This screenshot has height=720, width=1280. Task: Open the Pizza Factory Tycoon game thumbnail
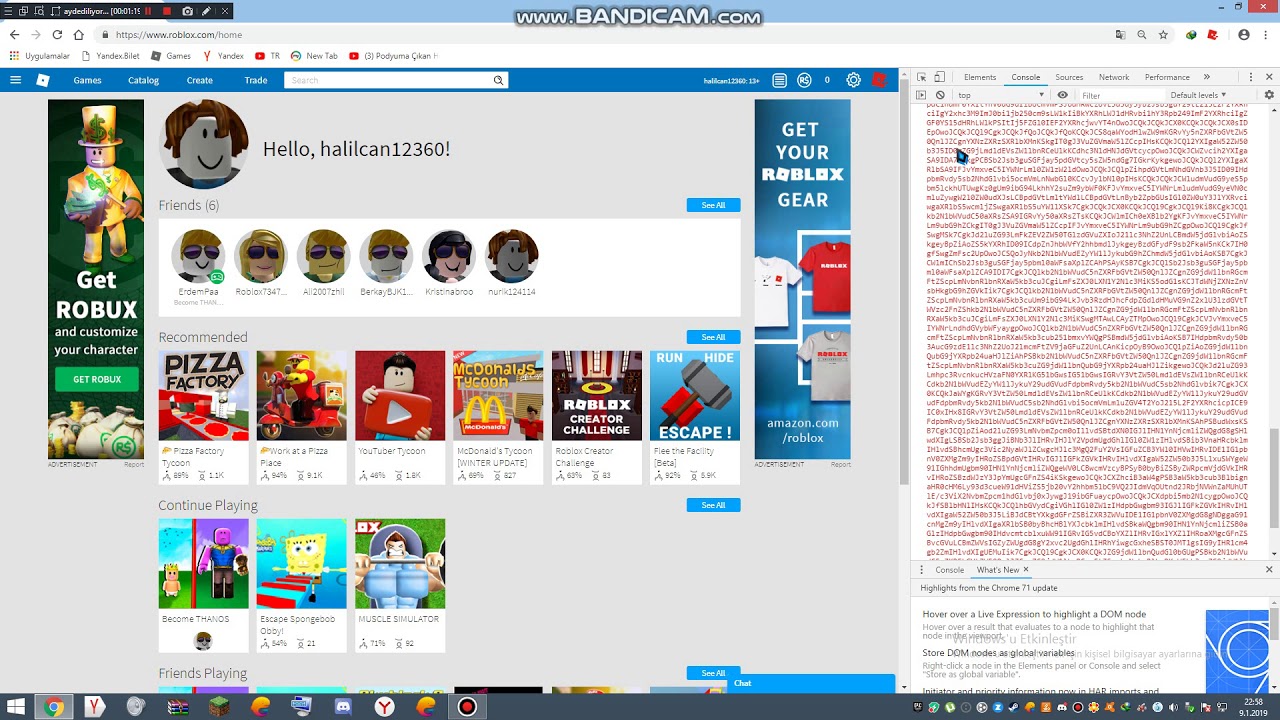click(x=203, y=396)
